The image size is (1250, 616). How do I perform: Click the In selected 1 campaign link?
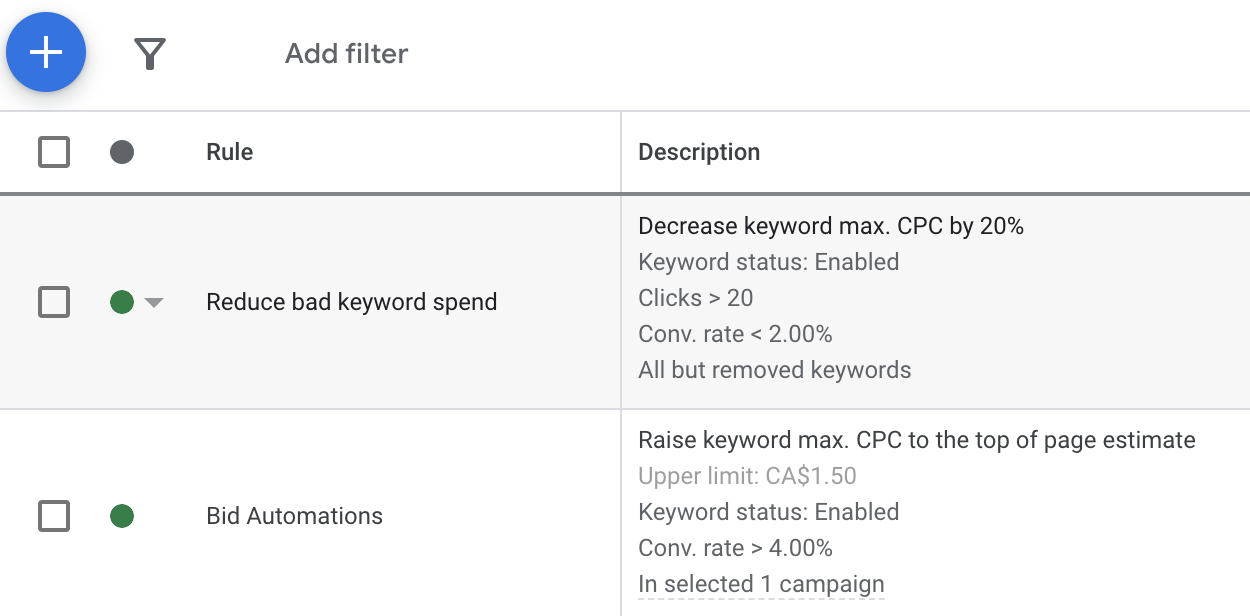click(761, 584)
